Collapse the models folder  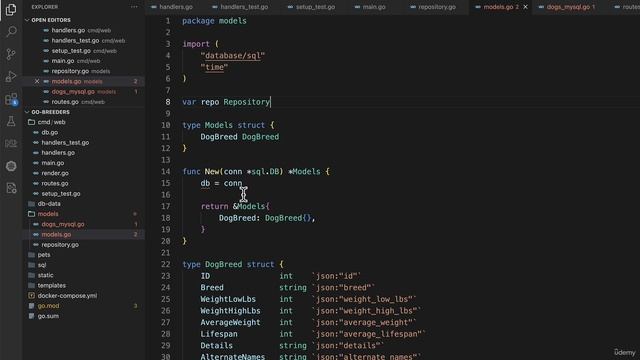click(48, 214)
